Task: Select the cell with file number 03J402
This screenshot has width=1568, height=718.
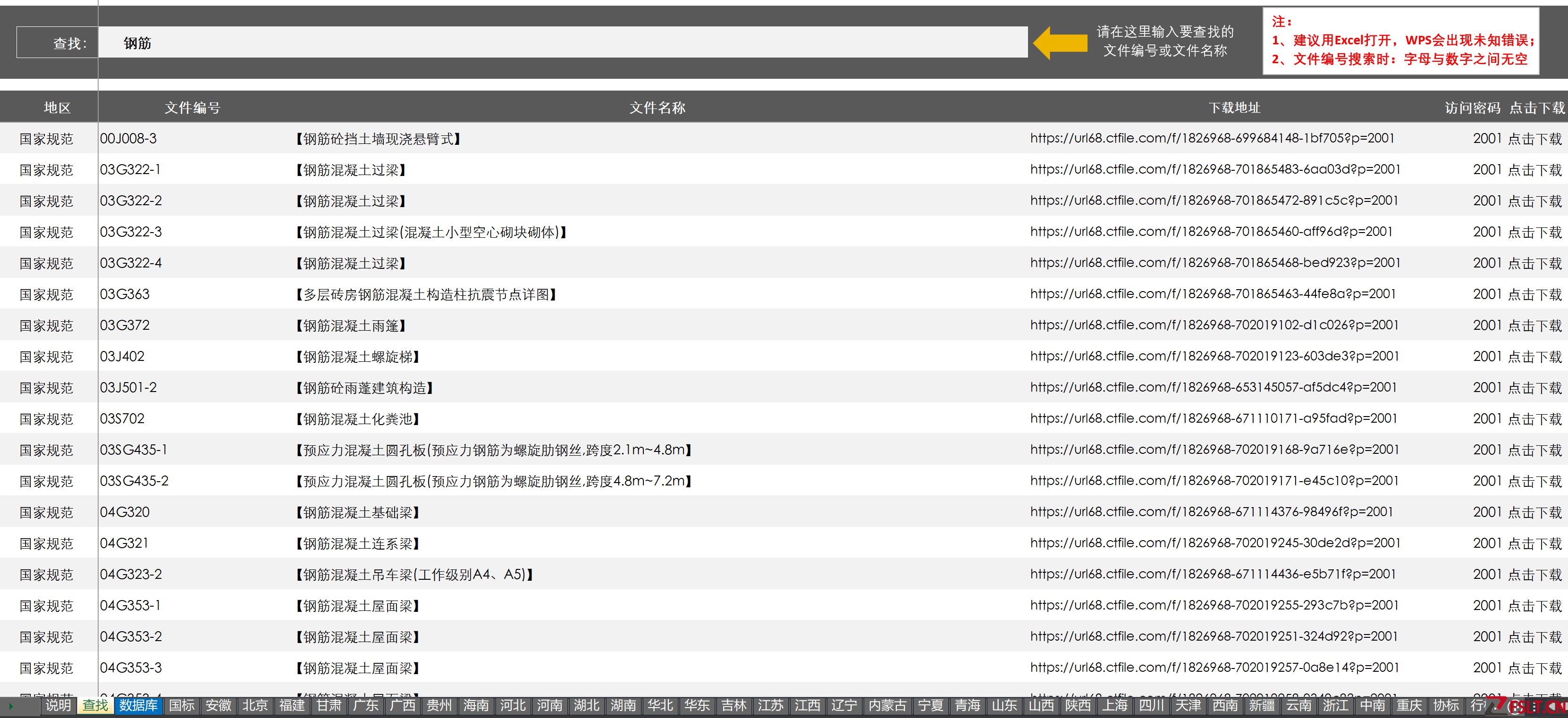Action: point(122,357)
